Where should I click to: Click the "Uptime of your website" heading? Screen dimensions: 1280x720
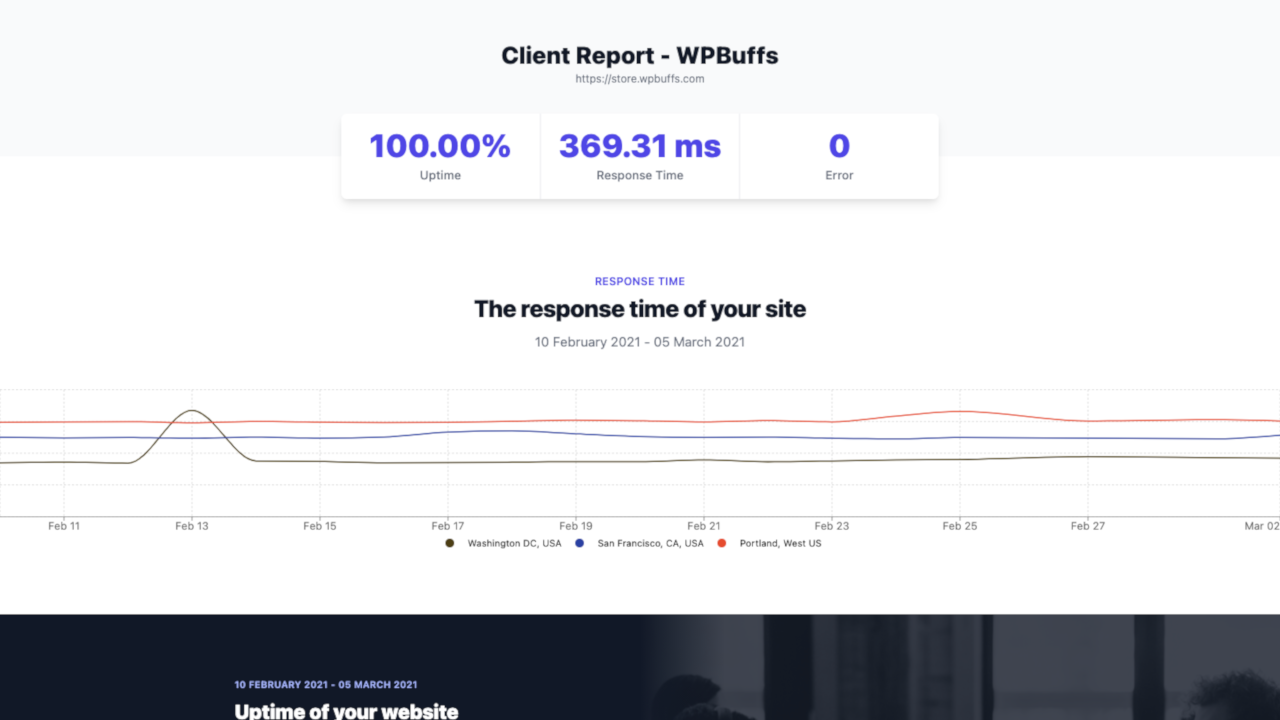pos(346,711)
